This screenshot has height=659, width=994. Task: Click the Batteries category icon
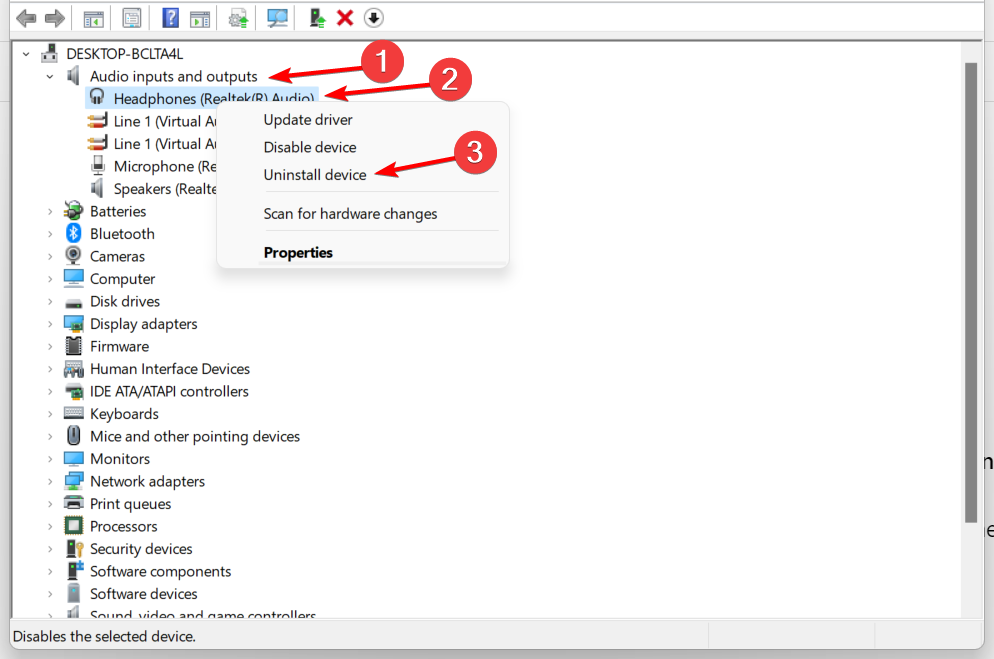pos(74,210)
